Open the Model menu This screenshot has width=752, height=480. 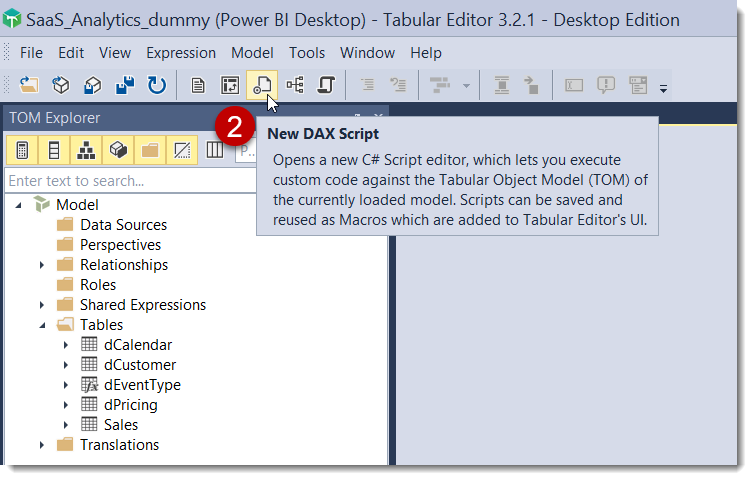pyautogui.click(x=252, y=53)
